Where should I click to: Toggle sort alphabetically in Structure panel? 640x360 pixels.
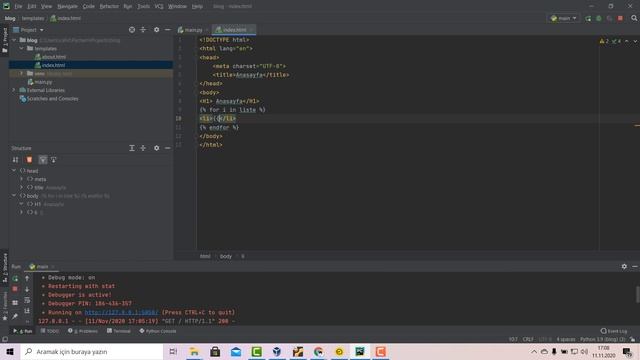click(x=15, y=160)
